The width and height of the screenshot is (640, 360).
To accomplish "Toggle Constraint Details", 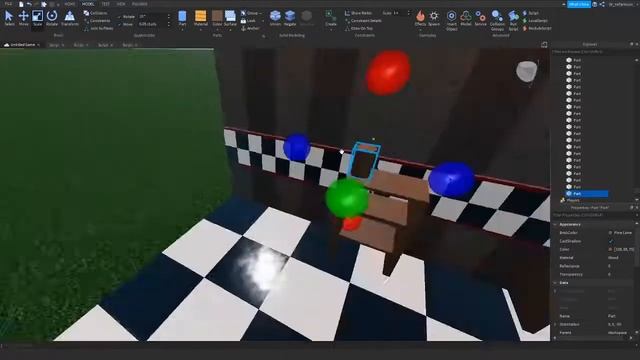I will [363, 20].
